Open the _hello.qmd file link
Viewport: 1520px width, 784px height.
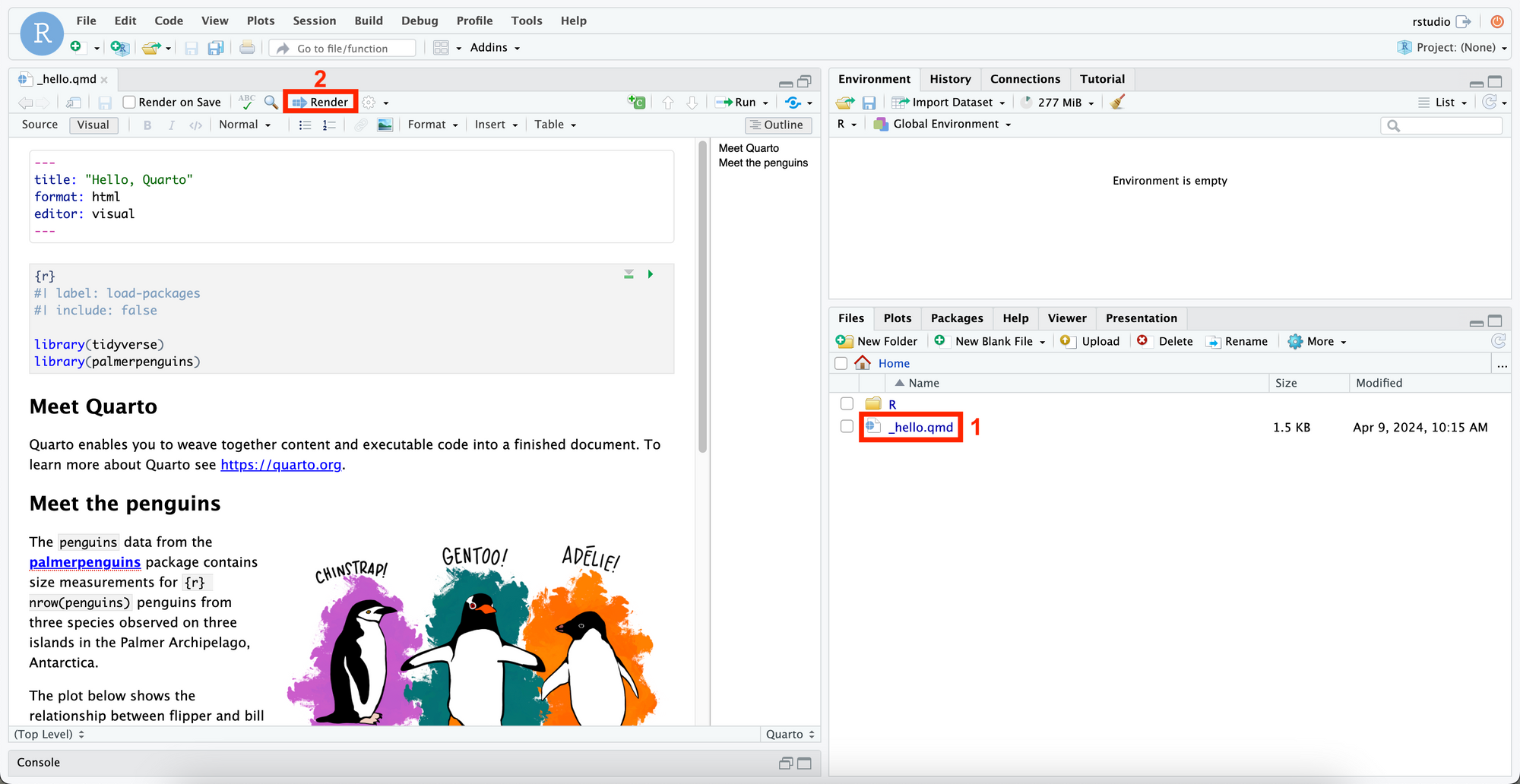tap(920, 427)
